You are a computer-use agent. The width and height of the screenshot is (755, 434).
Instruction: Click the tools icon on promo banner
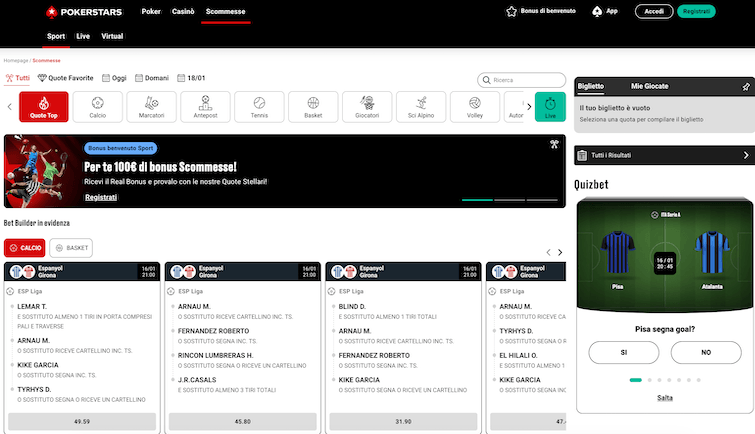tap(554, 144)
